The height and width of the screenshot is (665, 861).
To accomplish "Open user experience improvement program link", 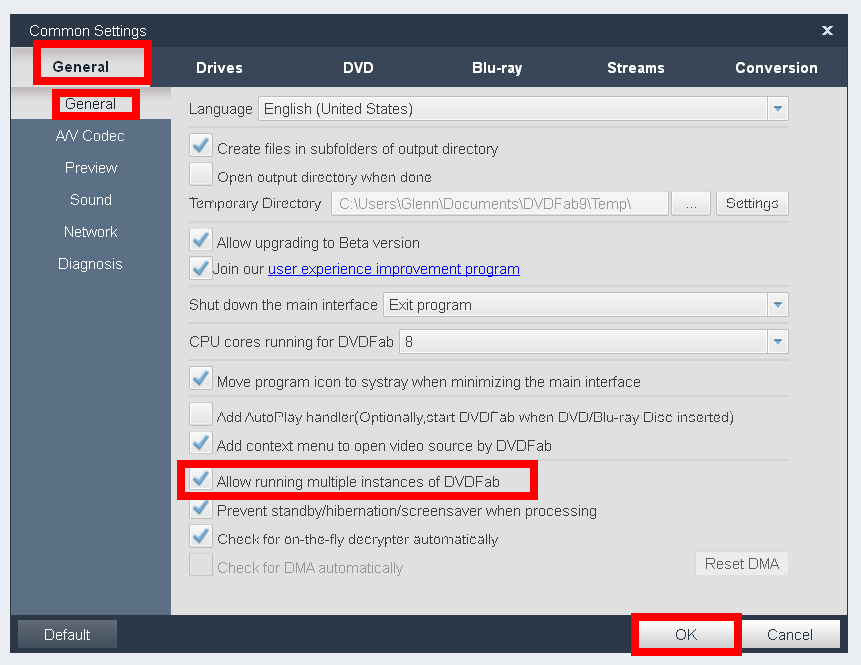I will (x=394, y=269).
